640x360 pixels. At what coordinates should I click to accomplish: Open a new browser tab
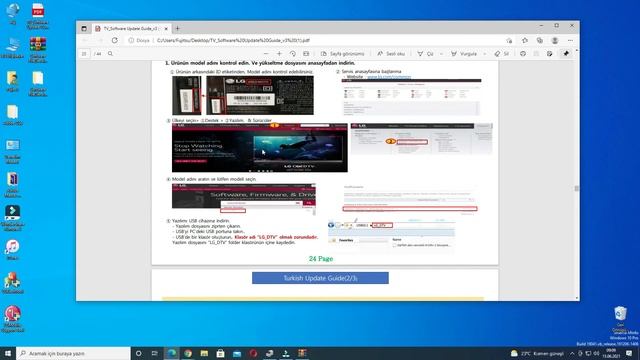click(x=177, y=29)
